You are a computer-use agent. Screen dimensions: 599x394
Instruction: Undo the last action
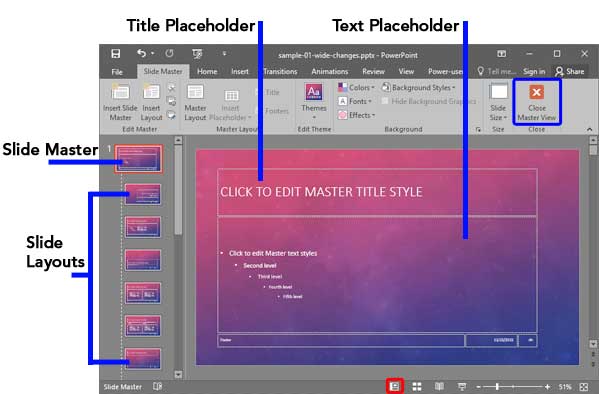click(141, 54)
